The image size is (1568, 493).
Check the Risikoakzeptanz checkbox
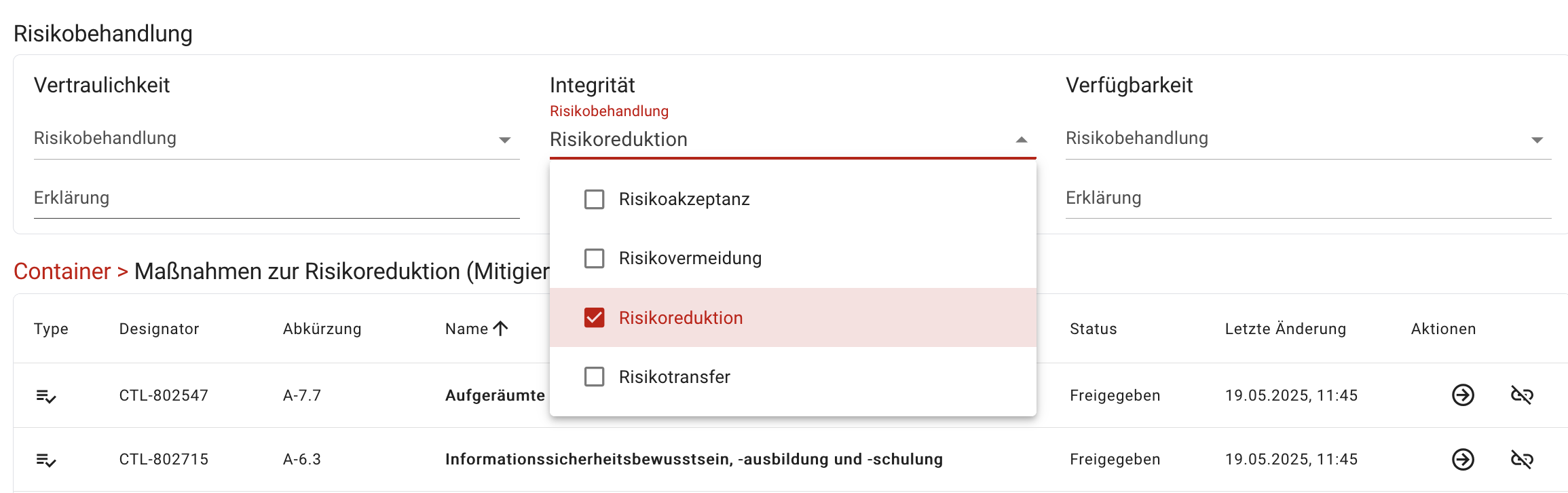[594, 199]
